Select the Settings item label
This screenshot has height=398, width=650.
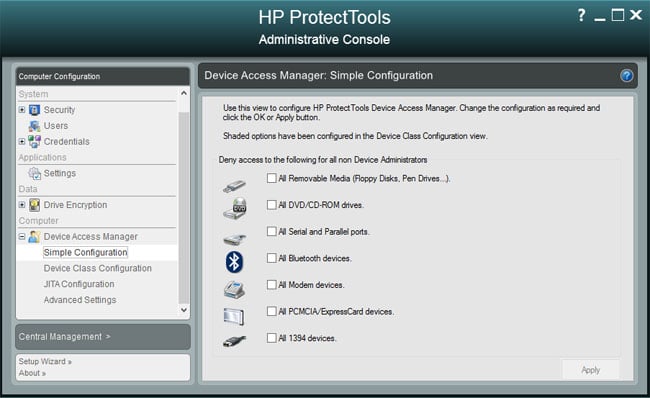pos(60,173)
